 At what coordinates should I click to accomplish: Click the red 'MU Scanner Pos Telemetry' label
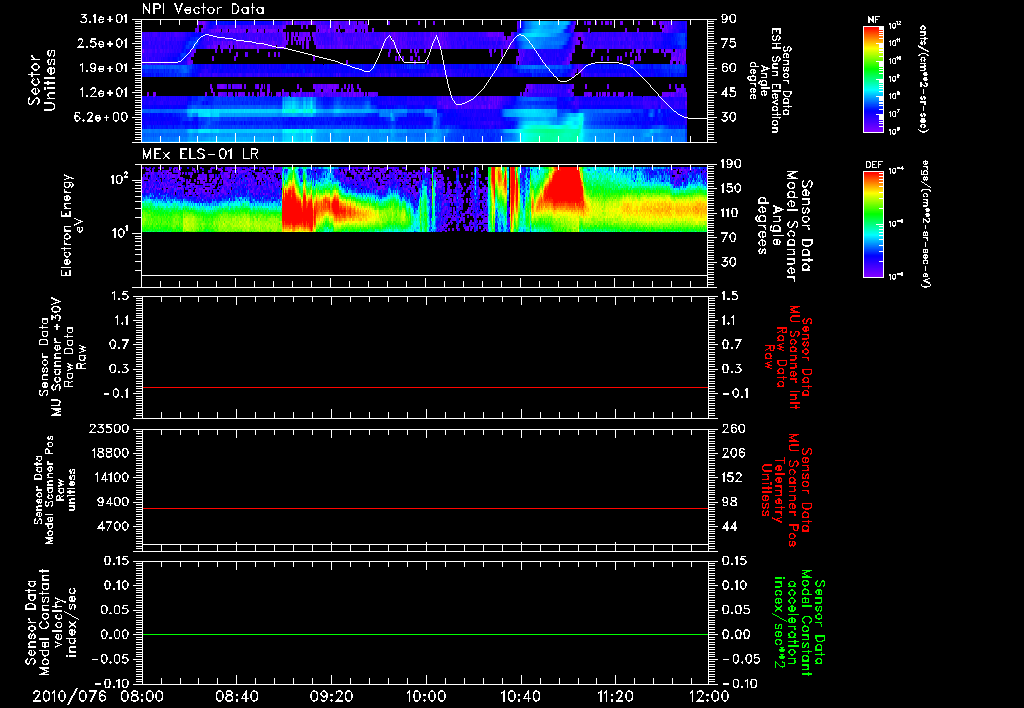click(x=786, y=490)
